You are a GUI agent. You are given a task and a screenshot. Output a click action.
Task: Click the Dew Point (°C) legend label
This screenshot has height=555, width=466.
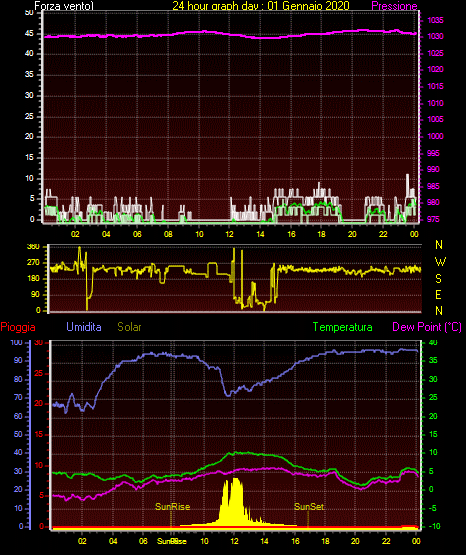[427, 327]
